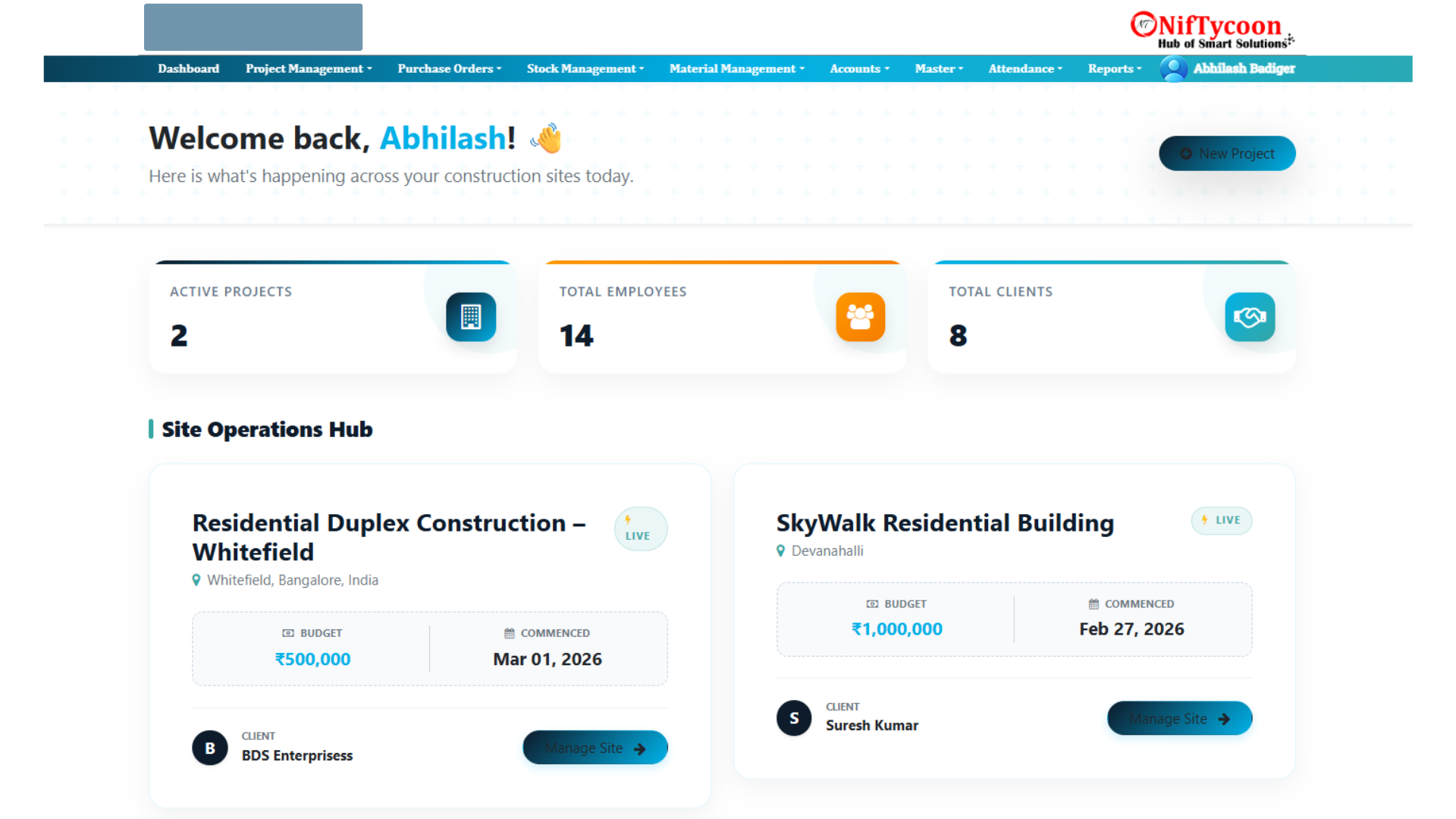Click Manage Site for Residential Duplex Whitefield
This screenshot has height=819, width=1456.
point(595,748)
